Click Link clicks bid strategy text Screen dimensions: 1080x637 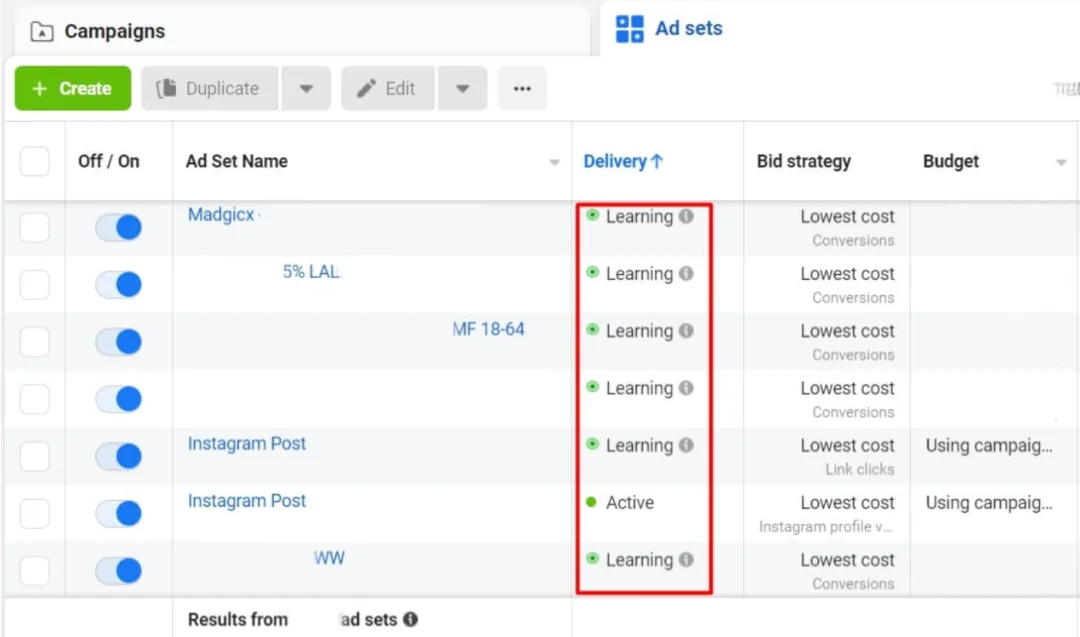[x=860, y=469]
